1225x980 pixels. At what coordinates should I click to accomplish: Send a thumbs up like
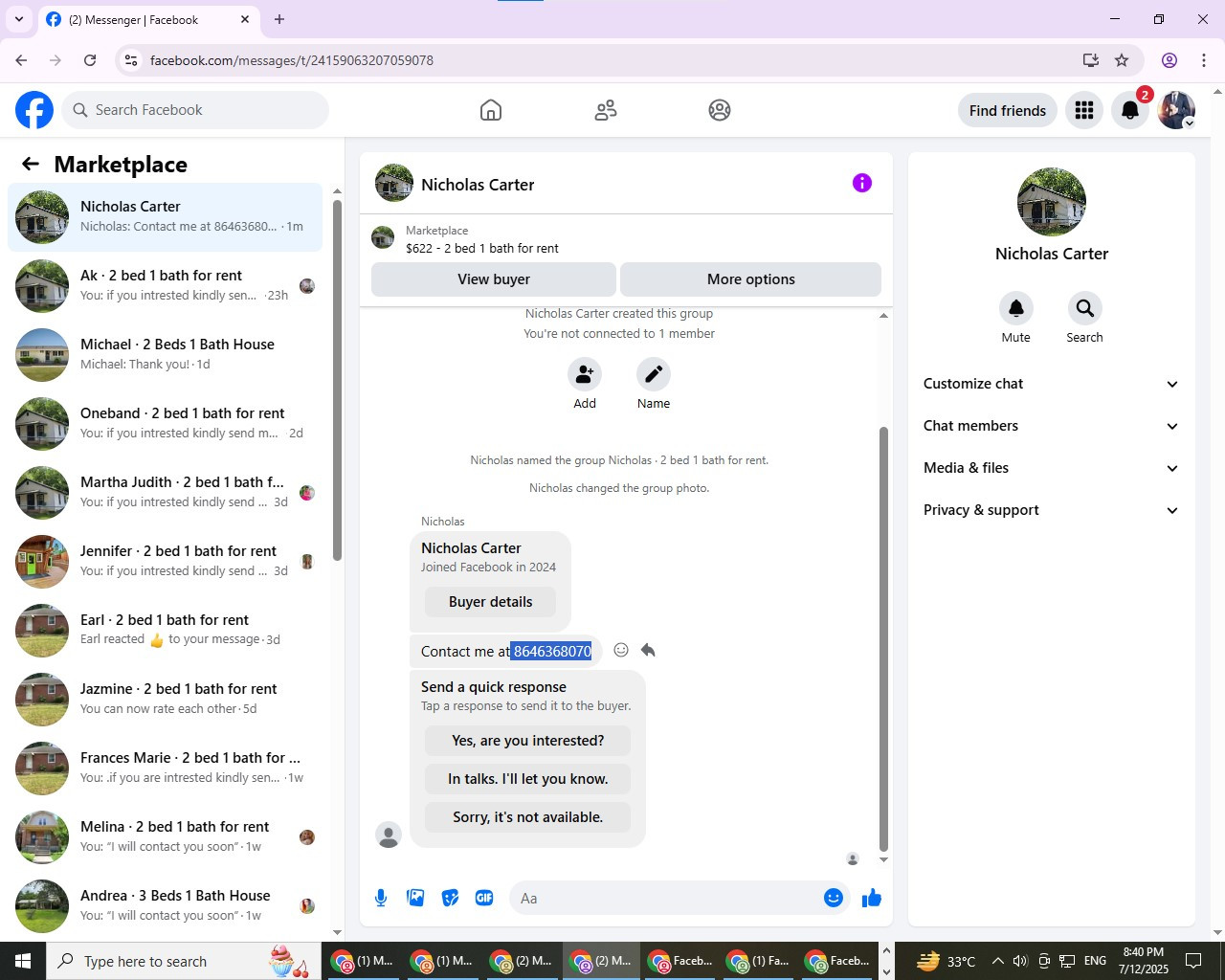point(872,898)
